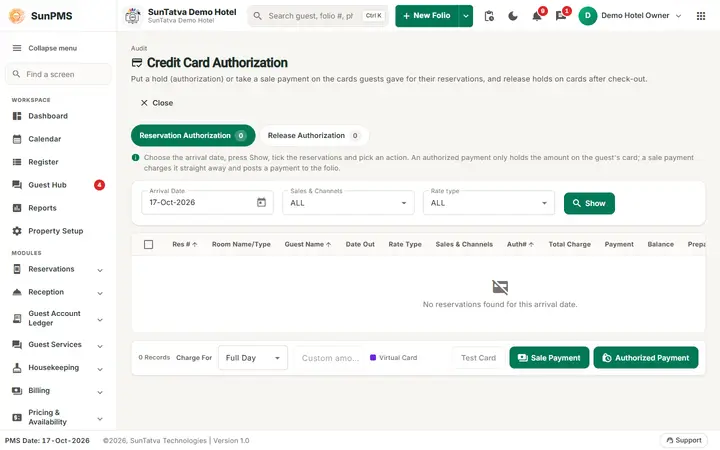This screenshot has width=720, height=450.
Task: Open the apps grid icon
Action: pos(701,16)
